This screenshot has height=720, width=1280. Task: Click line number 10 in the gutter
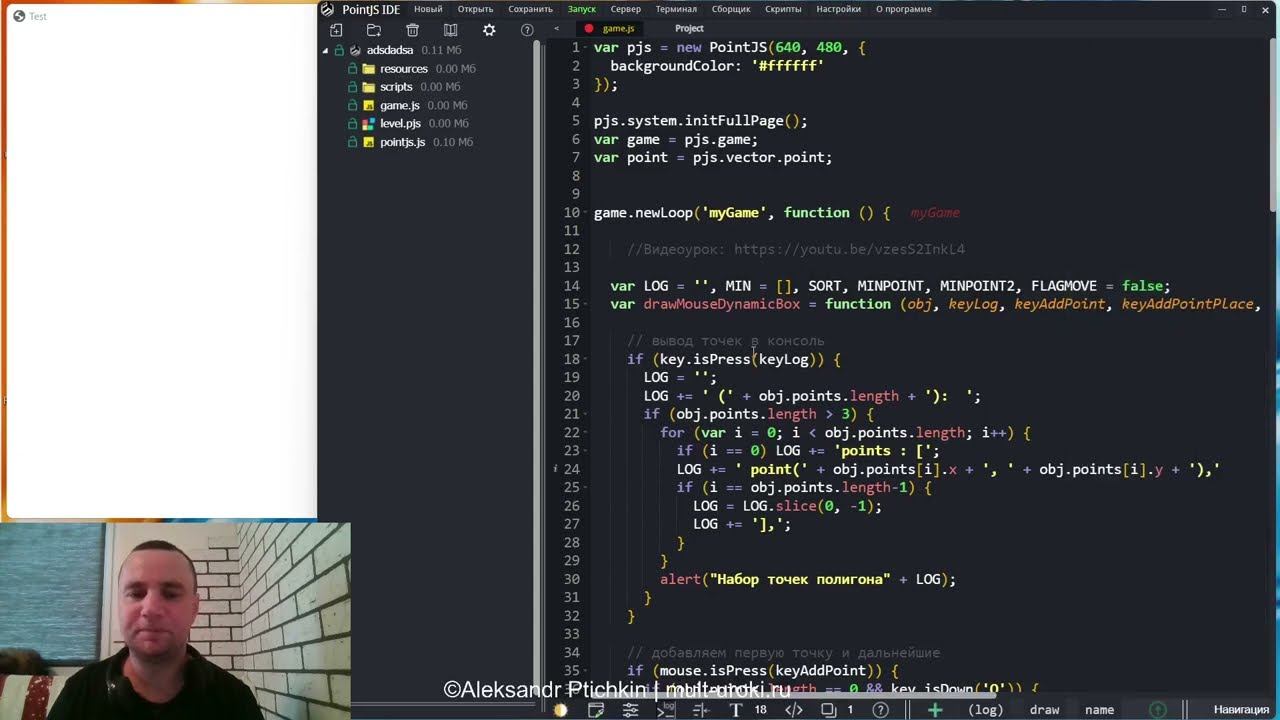[x=571, y=212]
